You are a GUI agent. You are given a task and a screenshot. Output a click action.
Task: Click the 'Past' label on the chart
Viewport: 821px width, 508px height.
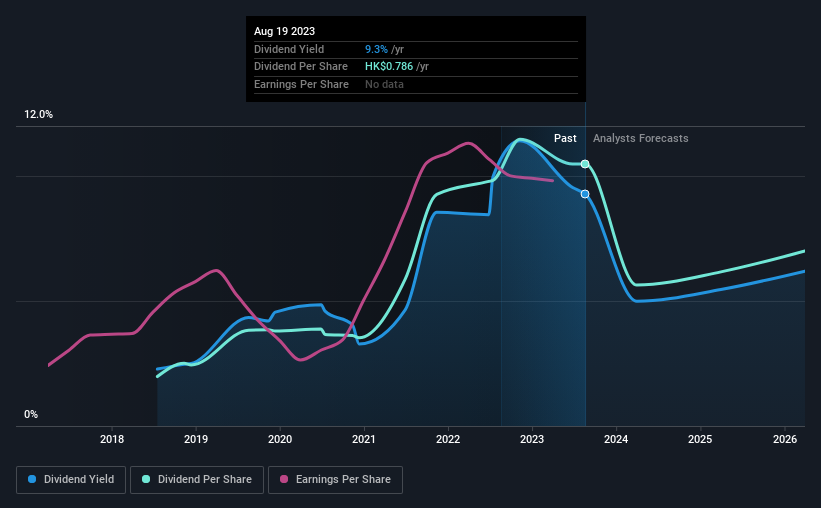click(x=565, y=138)
